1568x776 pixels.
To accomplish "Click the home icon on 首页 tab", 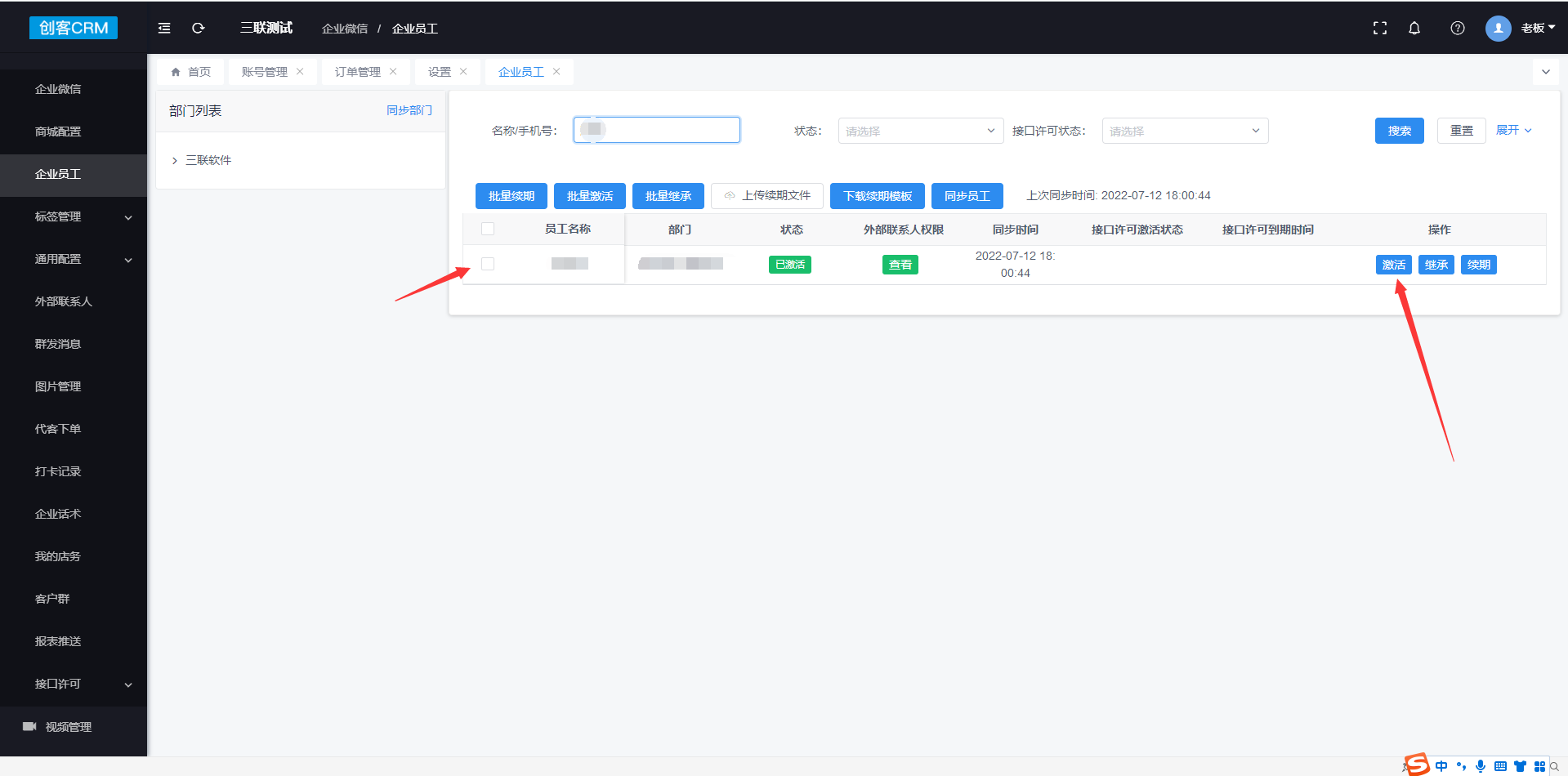I will 176,72.
